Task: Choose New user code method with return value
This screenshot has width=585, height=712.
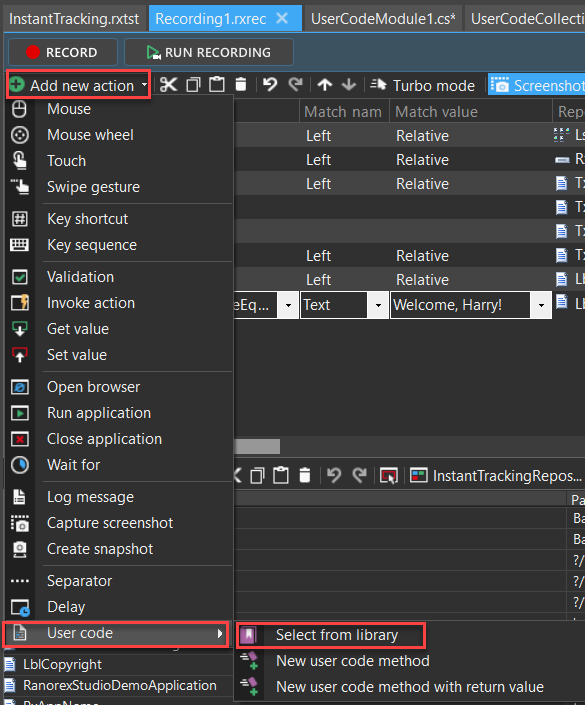Action: (x=410, y=687)
